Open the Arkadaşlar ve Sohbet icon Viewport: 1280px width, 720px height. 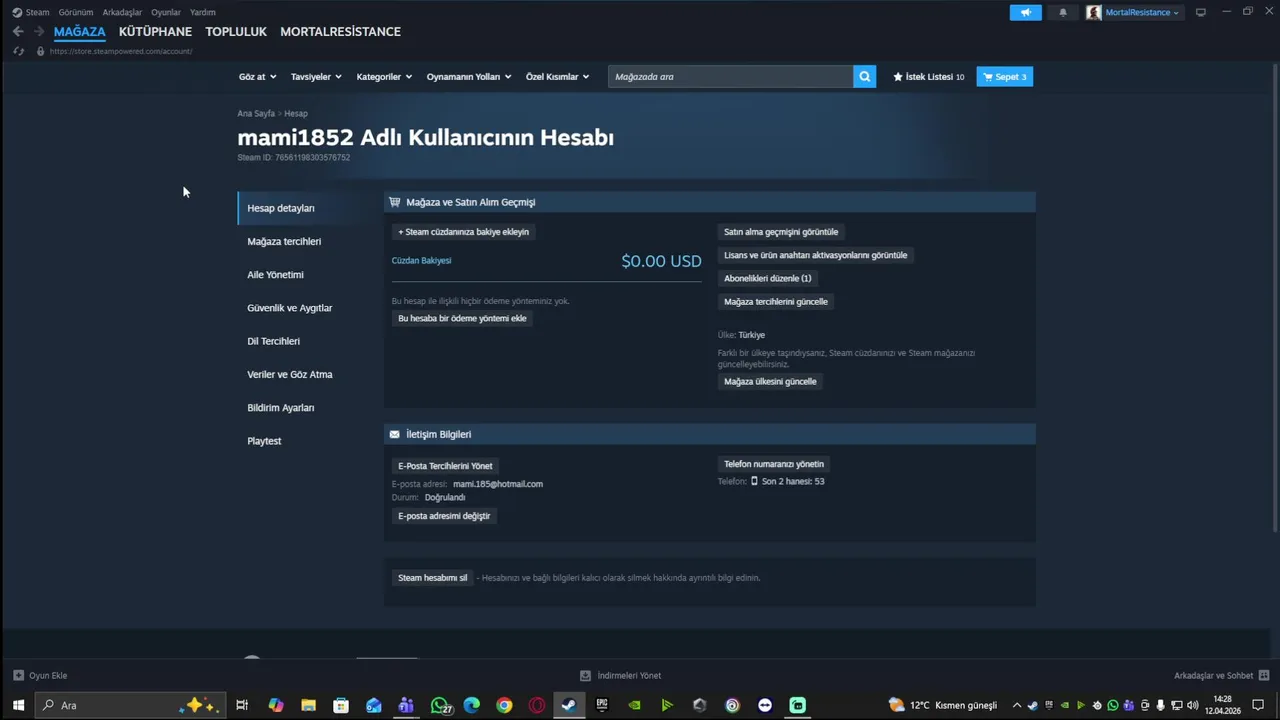(1264, 675)
